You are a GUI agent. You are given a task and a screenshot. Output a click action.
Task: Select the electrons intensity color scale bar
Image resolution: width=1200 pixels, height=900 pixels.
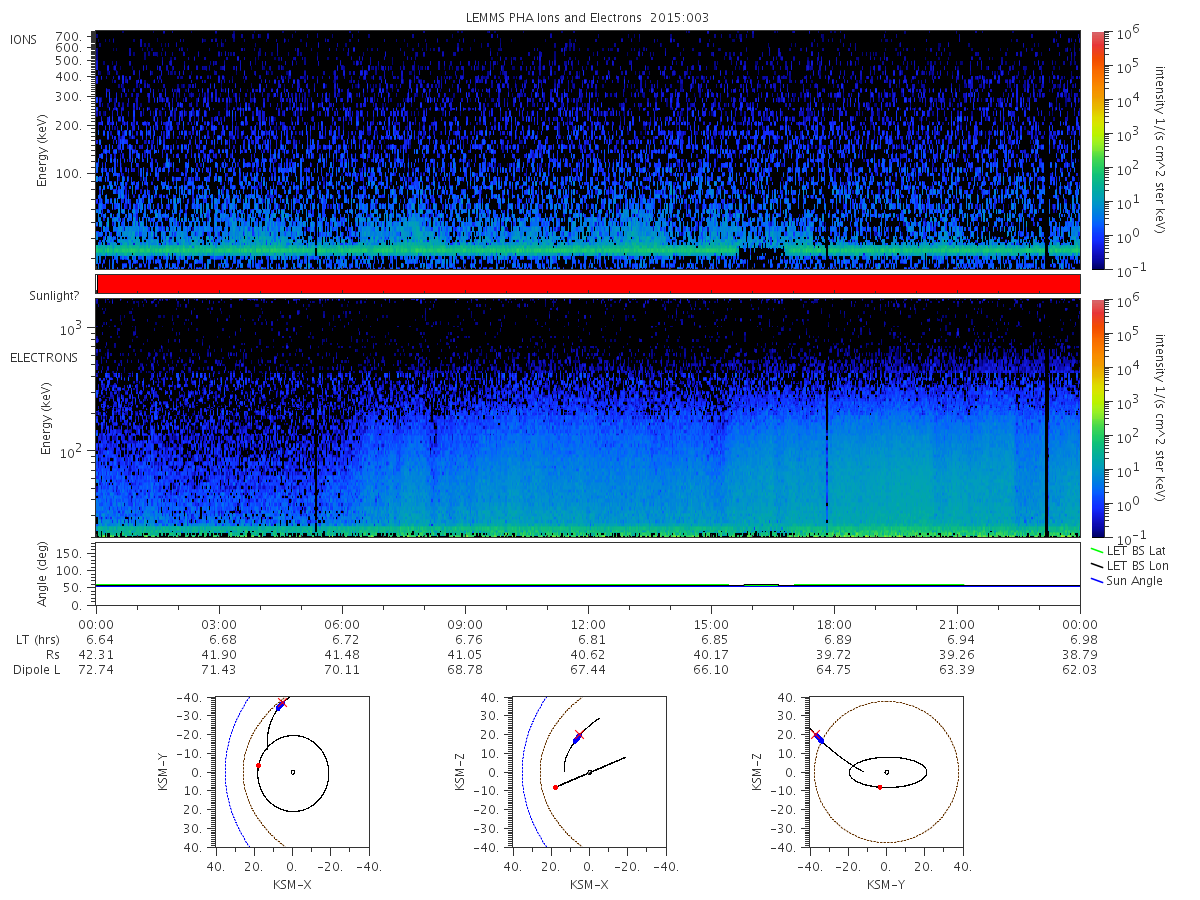coord(1098,417)
